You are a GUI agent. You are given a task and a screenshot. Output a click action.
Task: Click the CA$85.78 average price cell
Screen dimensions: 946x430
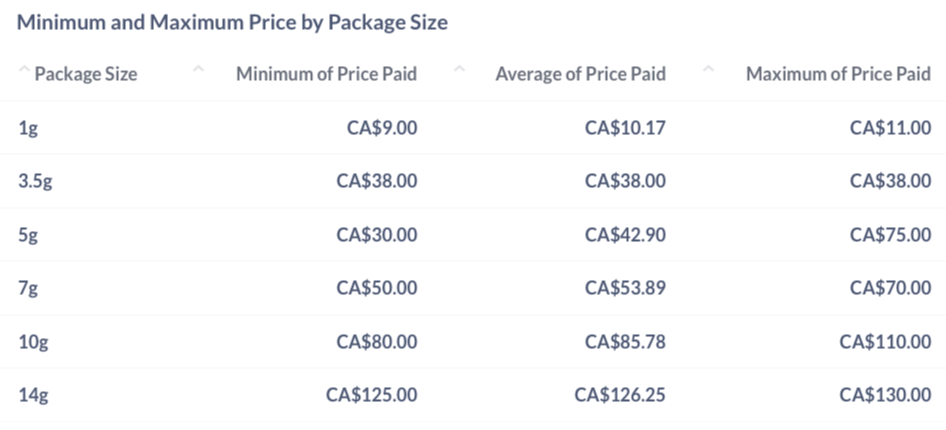click(625, 342)
